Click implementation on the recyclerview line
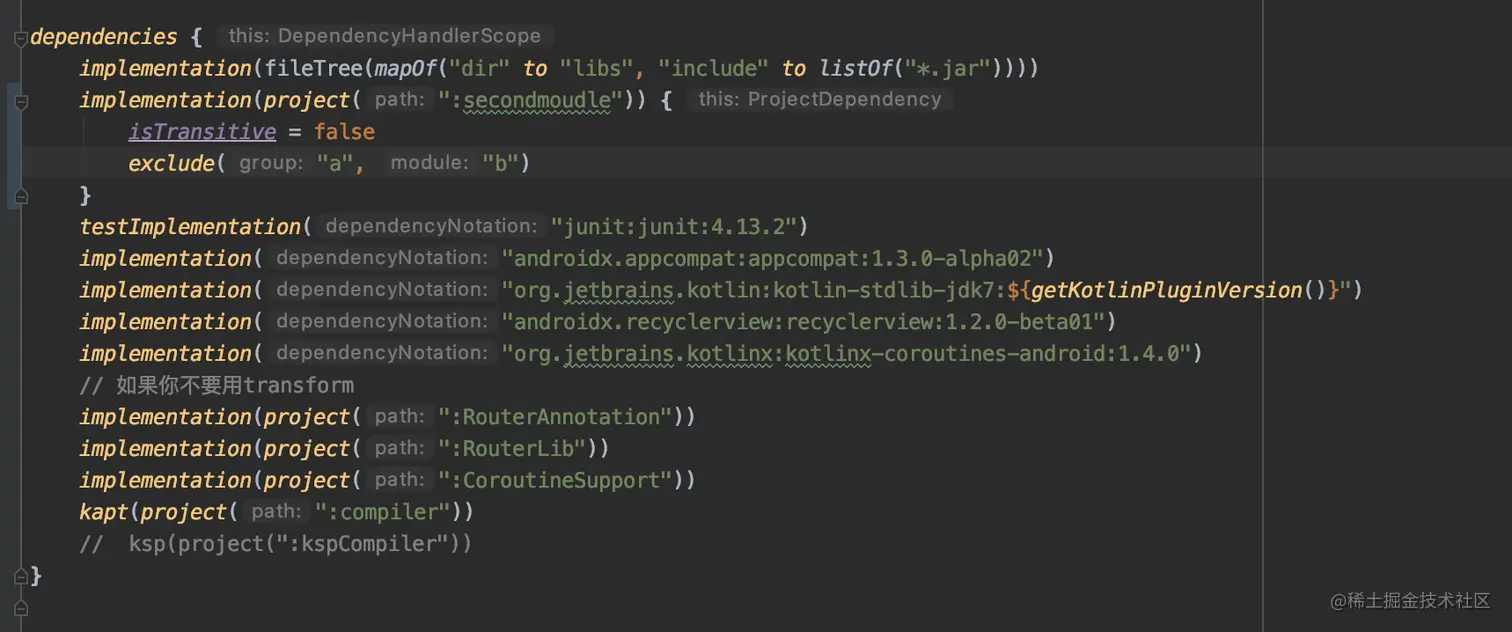Image resolution: width=1512 pixels, height=632 pixels. (165, 322)
